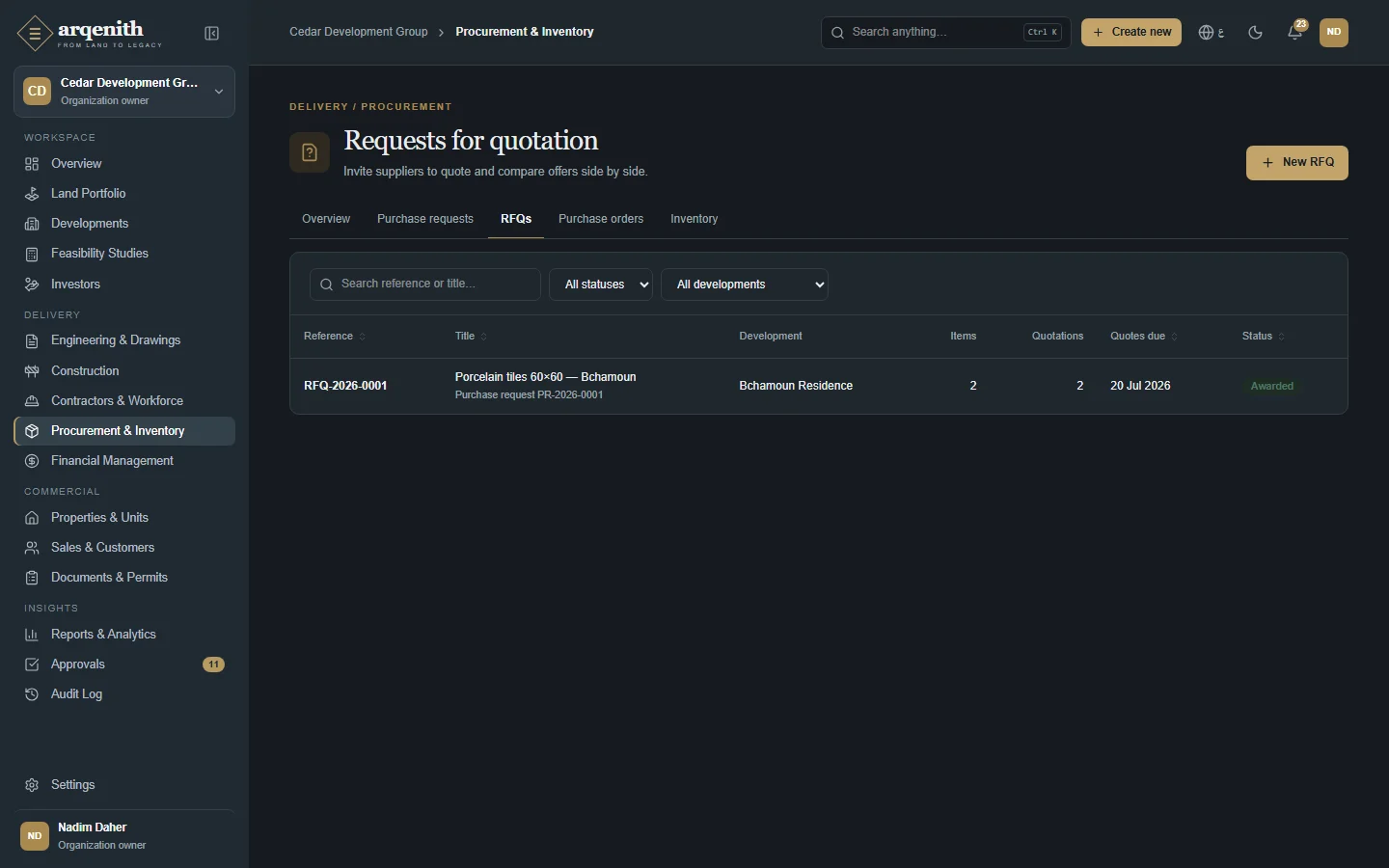Open Documents & Permits
Viewport: 1389px width, 868px height.
pos(124,577)
